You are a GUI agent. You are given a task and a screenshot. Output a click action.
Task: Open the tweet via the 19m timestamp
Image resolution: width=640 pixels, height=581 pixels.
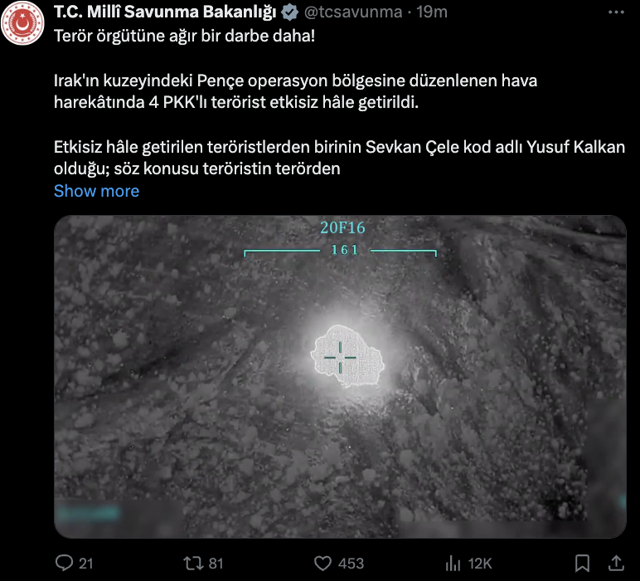click(x=431, y=13)
